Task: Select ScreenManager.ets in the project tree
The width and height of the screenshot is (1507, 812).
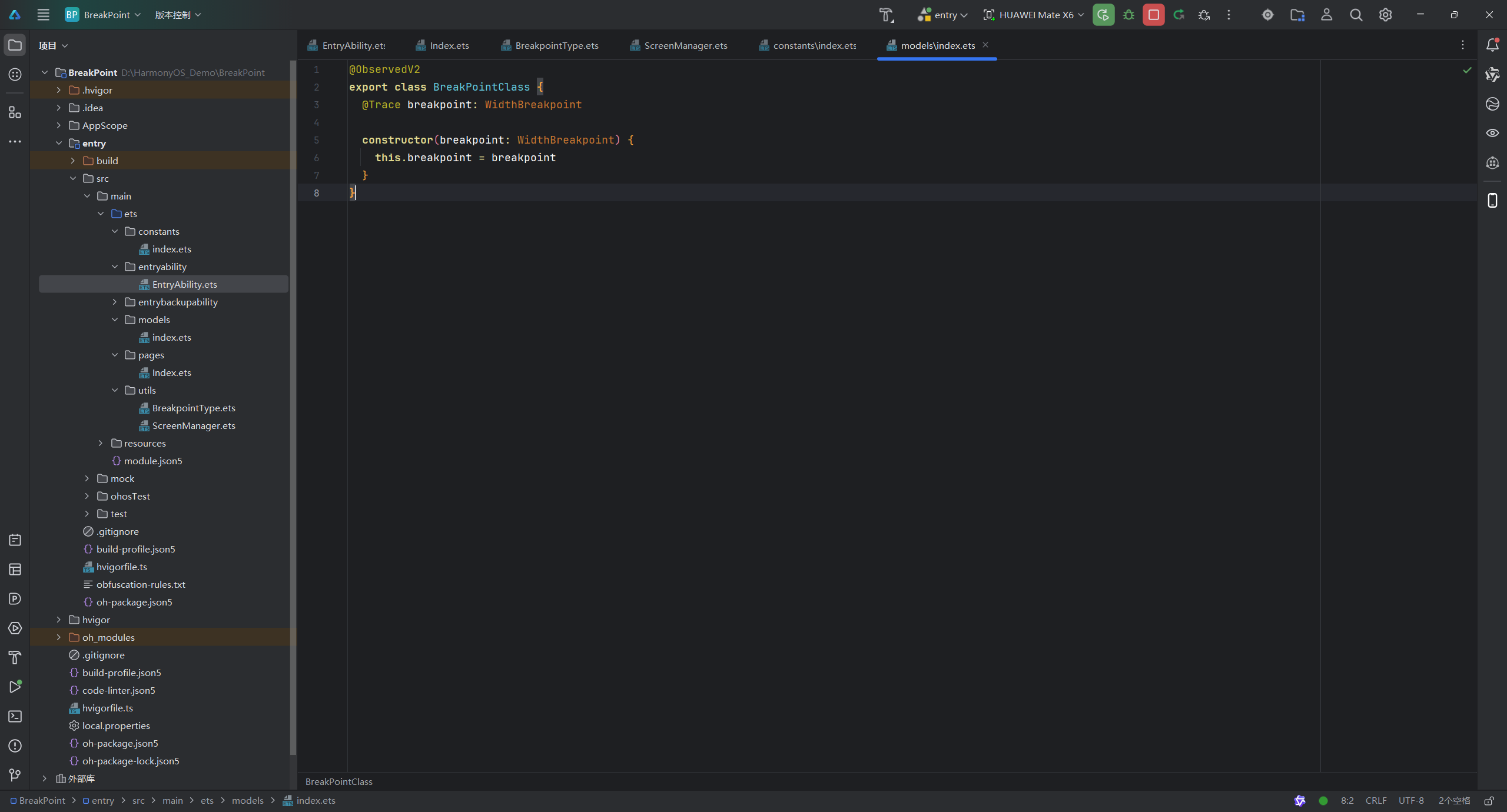Action: pyautogui.click(x=193, y=425)
